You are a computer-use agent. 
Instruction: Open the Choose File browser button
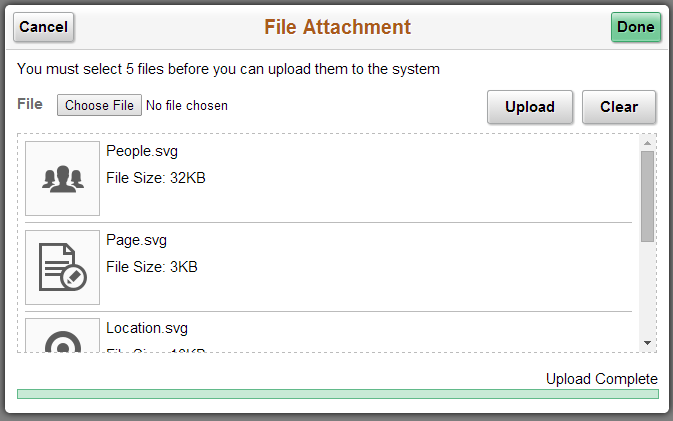coord(99,105)
